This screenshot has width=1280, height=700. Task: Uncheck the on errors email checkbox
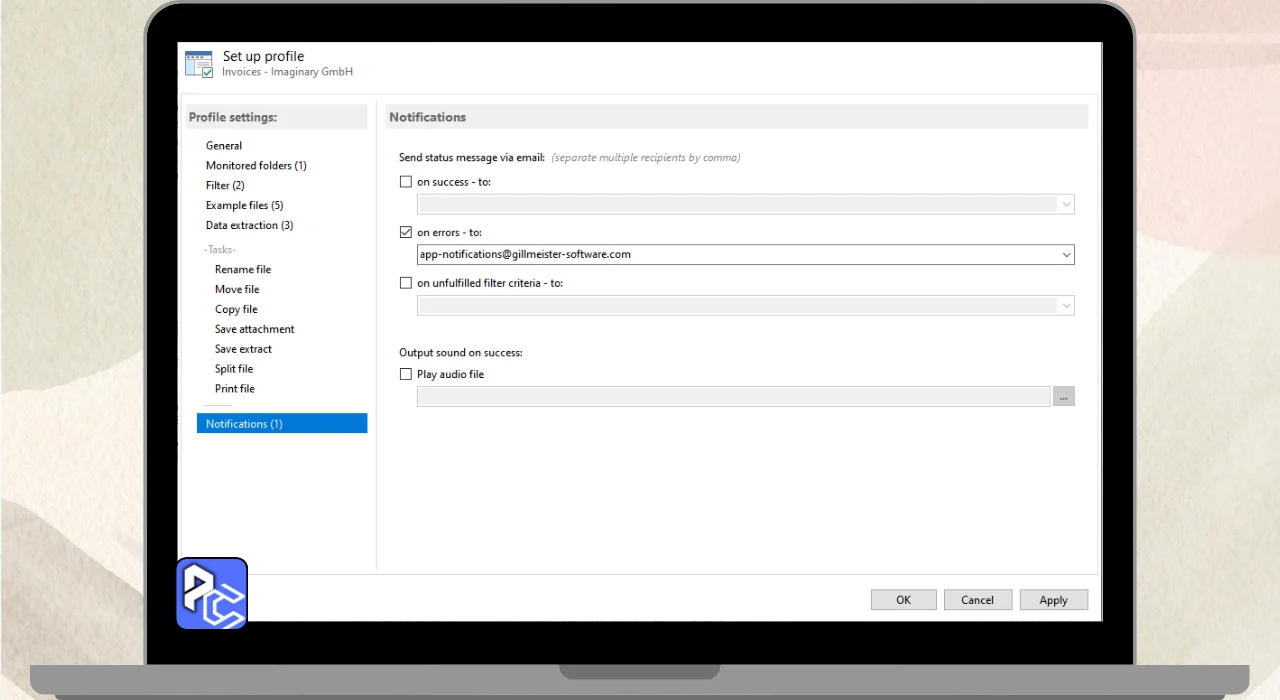point(406,232)
